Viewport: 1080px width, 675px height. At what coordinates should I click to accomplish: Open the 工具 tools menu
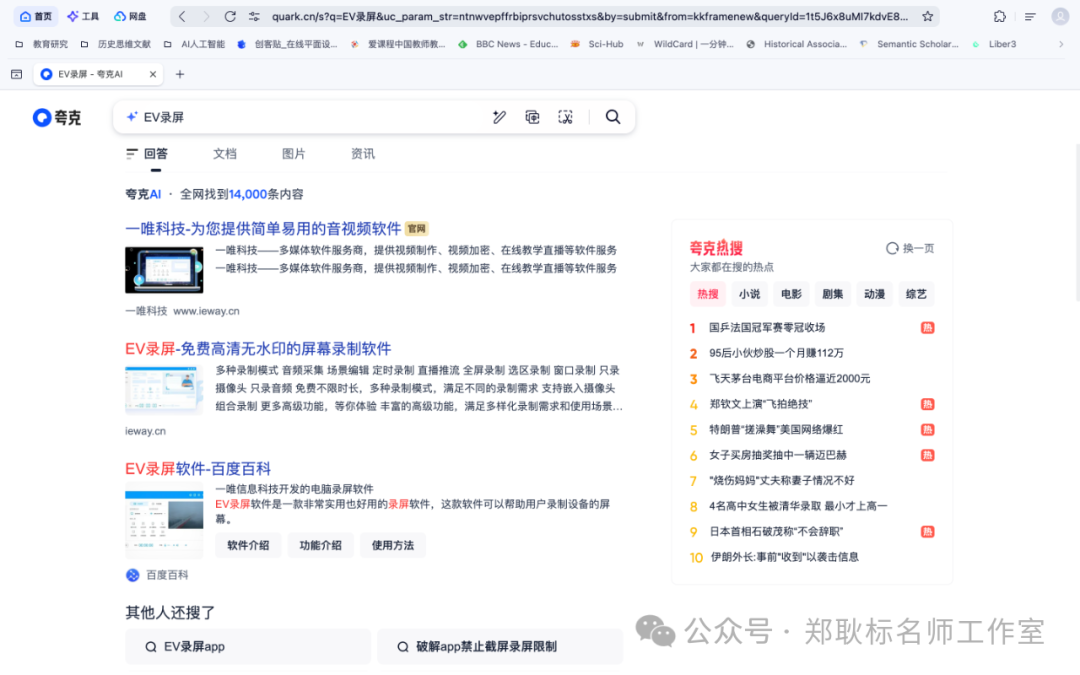point(83,16)
